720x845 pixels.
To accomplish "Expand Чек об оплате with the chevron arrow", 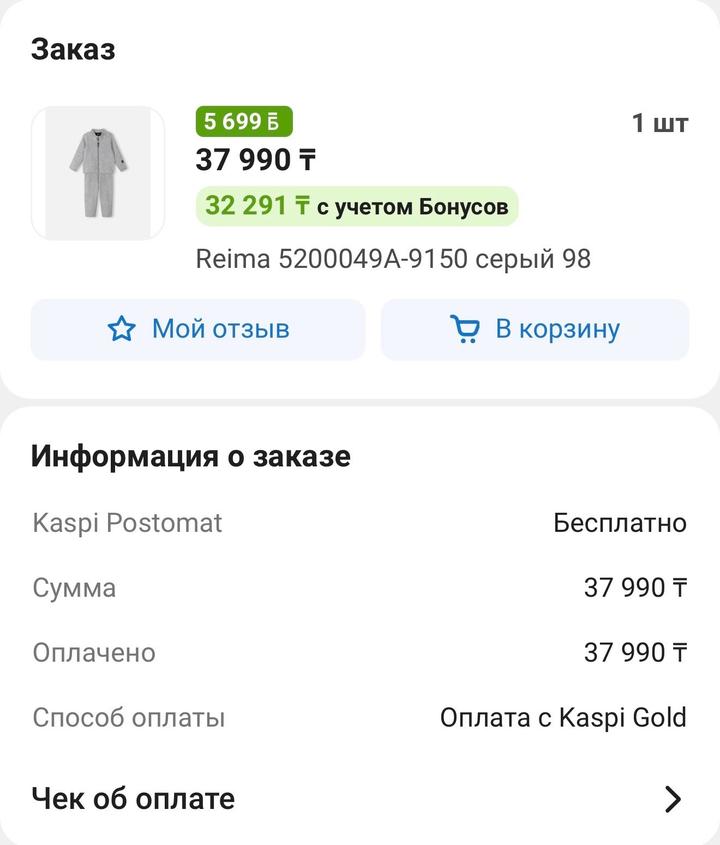I will coord(673,798).
